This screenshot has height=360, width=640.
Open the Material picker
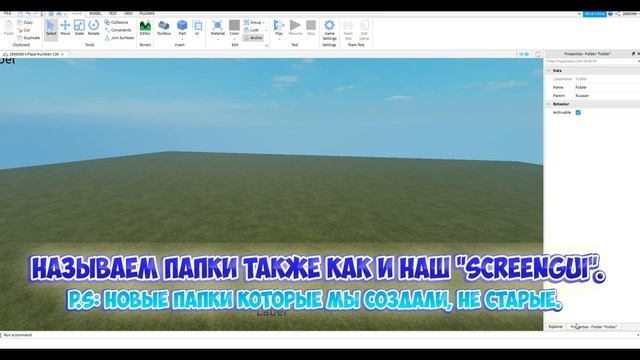(x=218, y=26)
